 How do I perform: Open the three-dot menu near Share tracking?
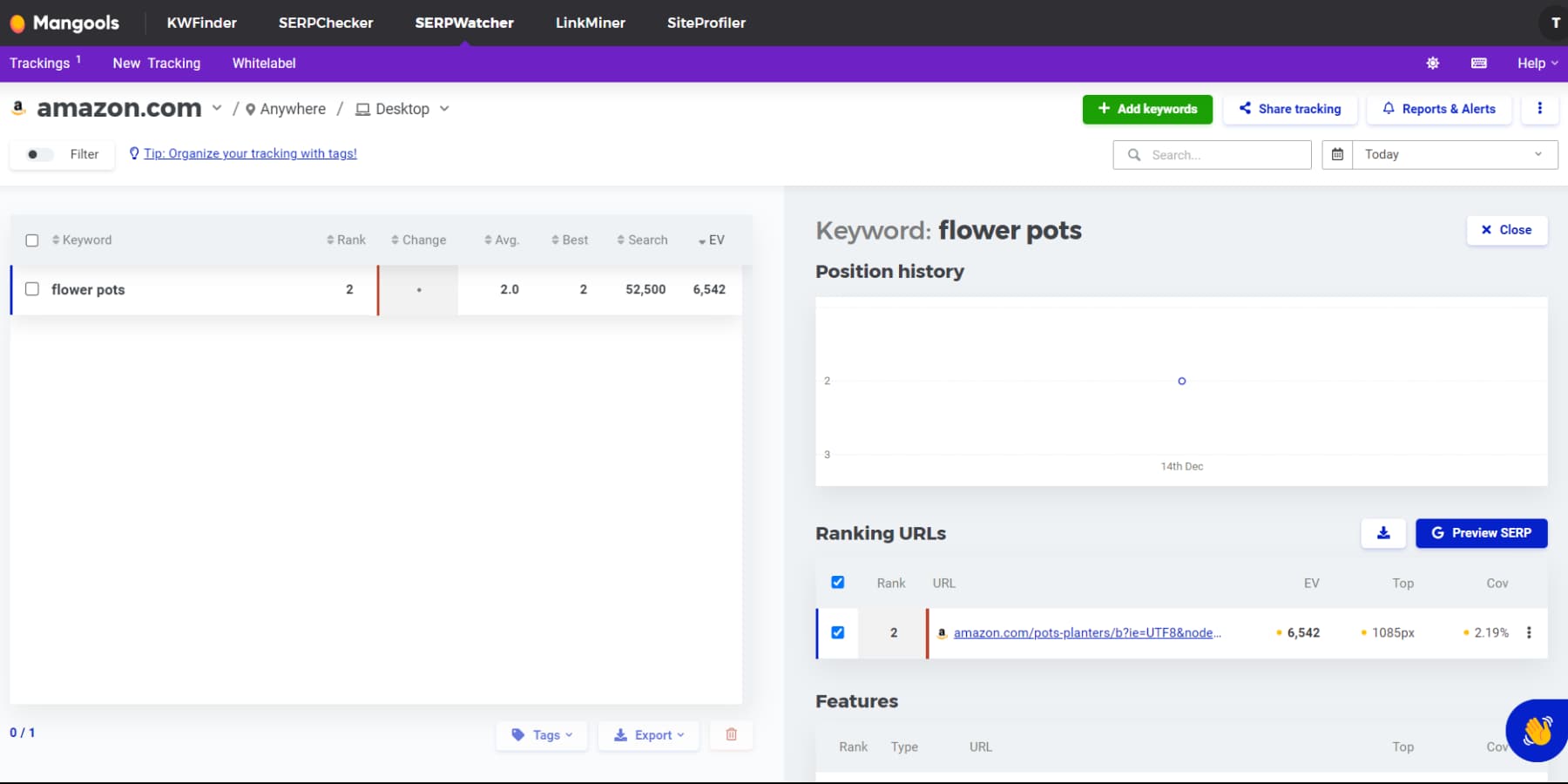(1540, 109)
